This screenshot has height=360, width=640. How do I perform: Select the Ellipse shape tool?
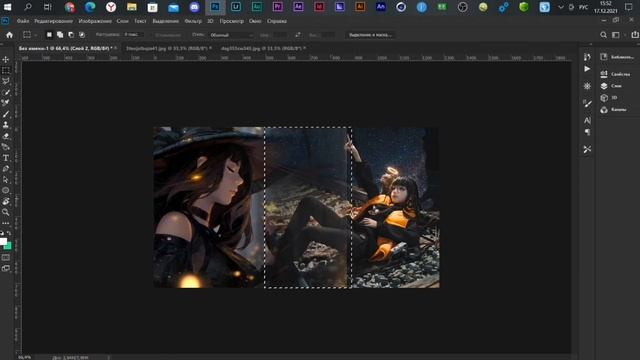pyautogui.click(x=6, y=190)
